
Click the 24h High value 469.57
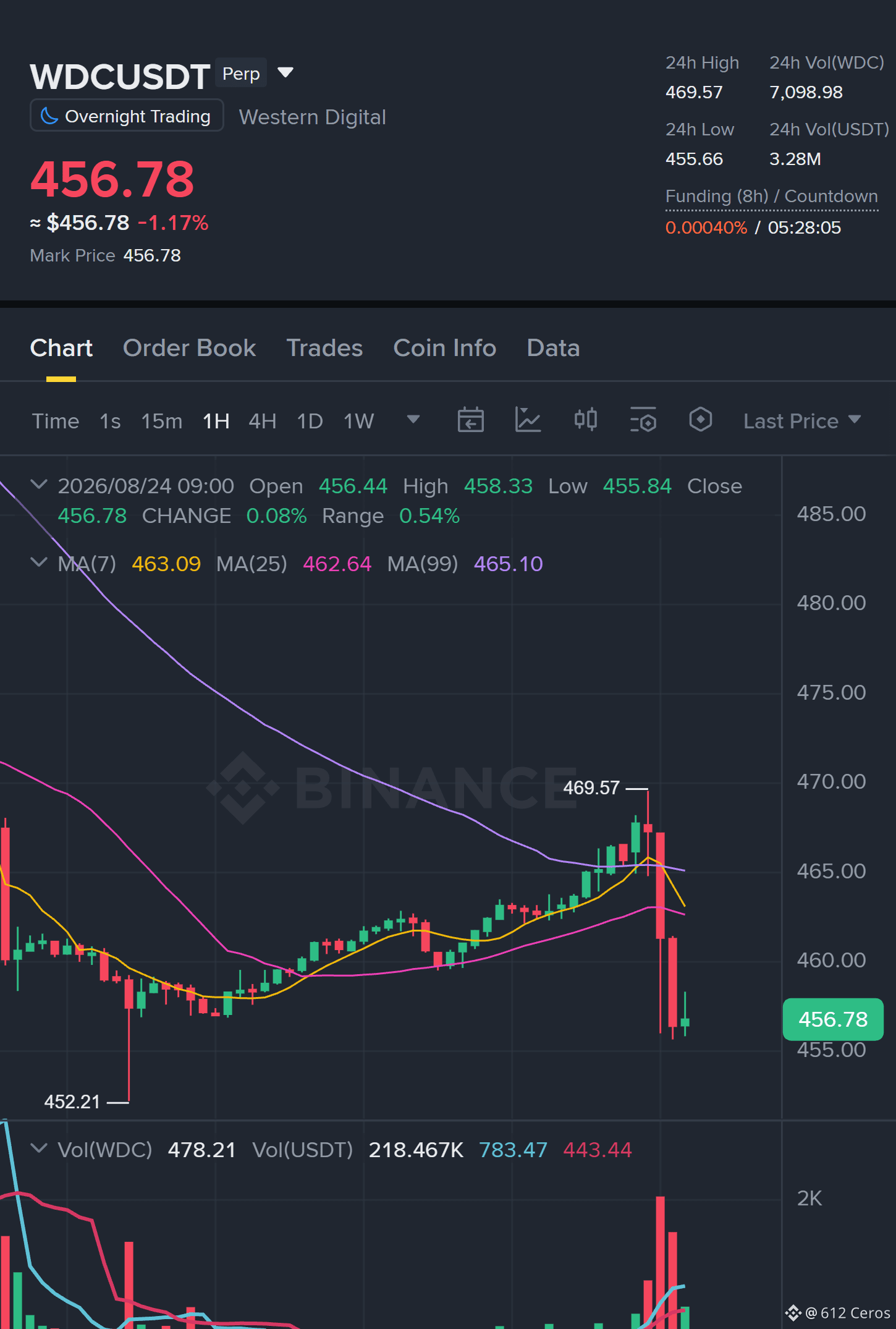pyautogui.click(x=694, y=92)
